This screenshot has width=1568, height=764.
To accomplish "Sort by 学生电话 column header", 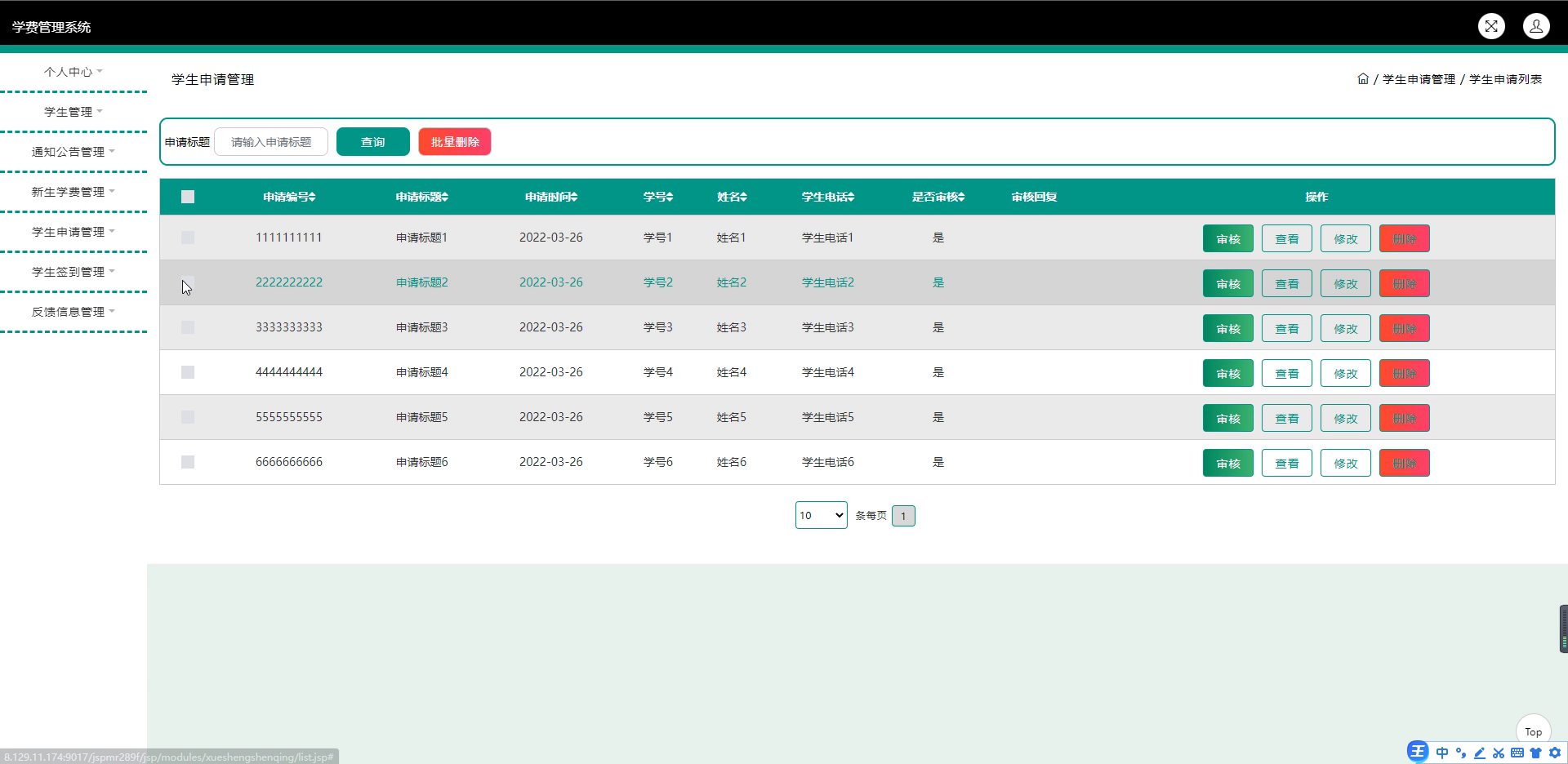I will tap(828, 197).
